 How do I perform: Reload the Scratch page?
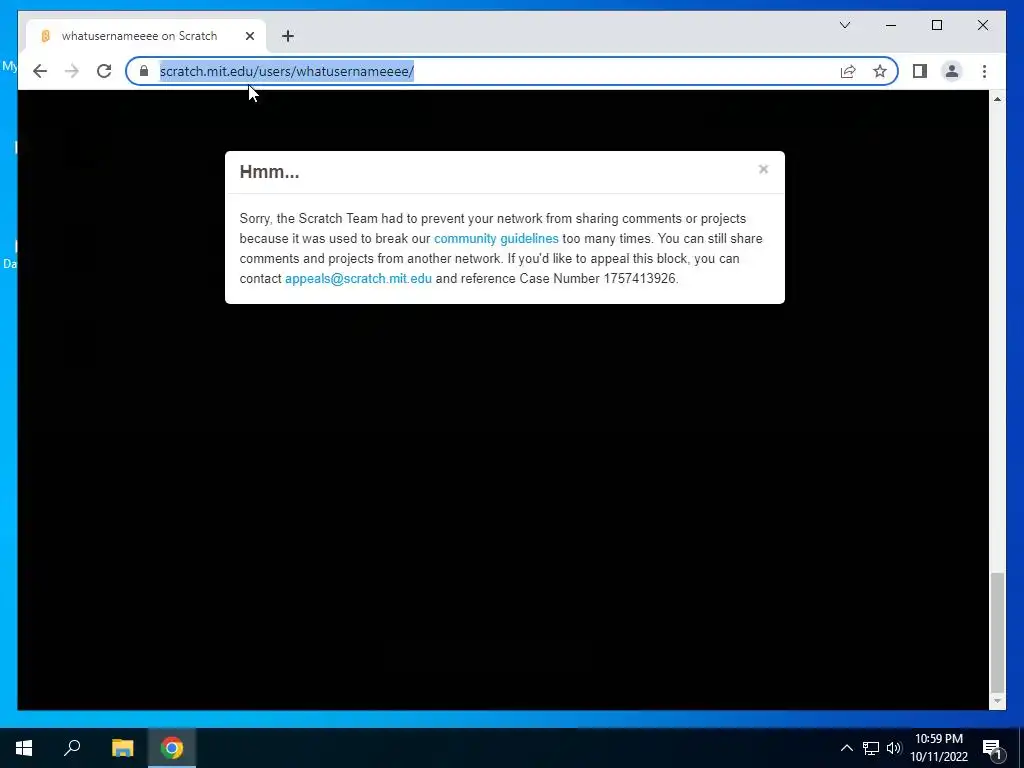[104, 71]
